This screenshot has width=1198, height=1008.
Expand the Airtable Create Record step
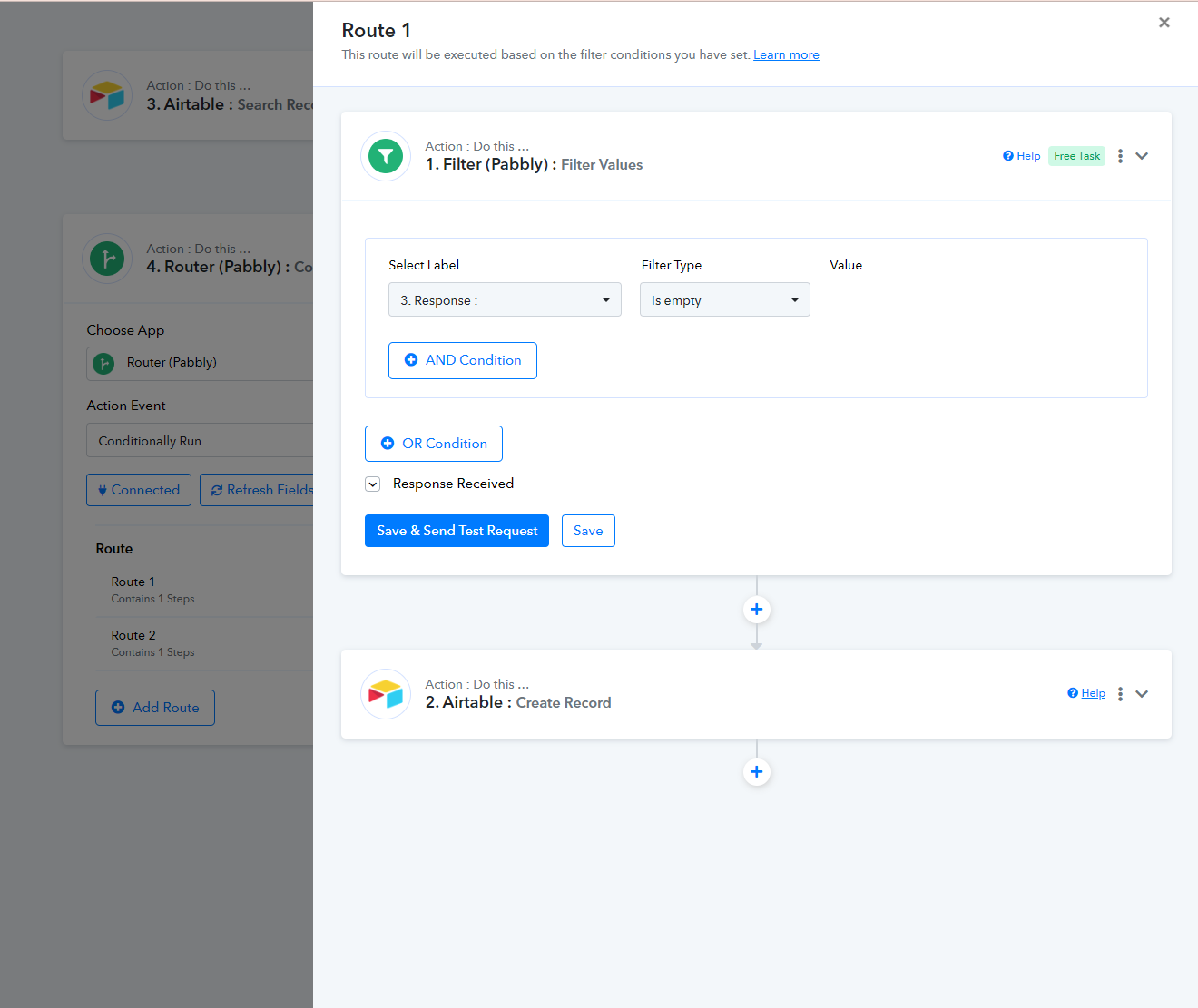coord(1142,694)
